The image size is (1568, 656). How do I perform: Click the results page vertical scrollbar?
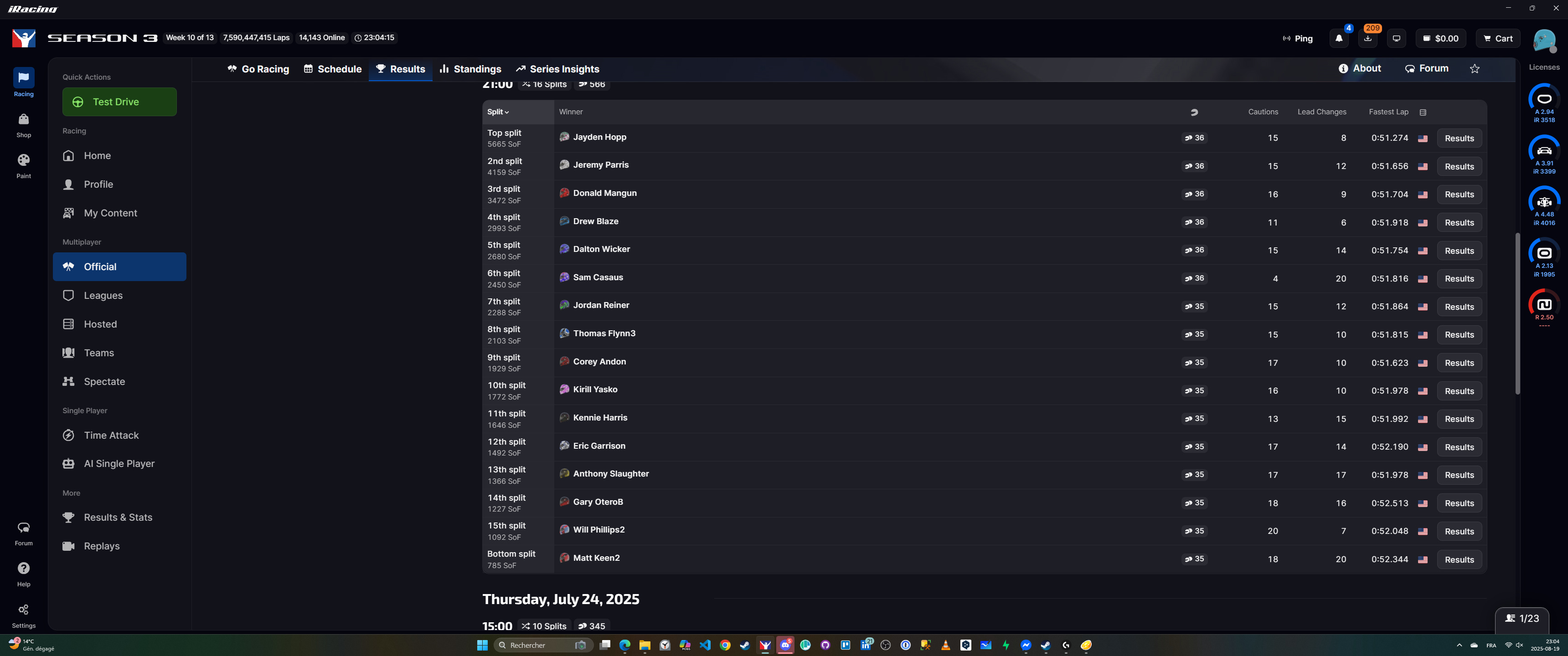(x=1517, y=313)
